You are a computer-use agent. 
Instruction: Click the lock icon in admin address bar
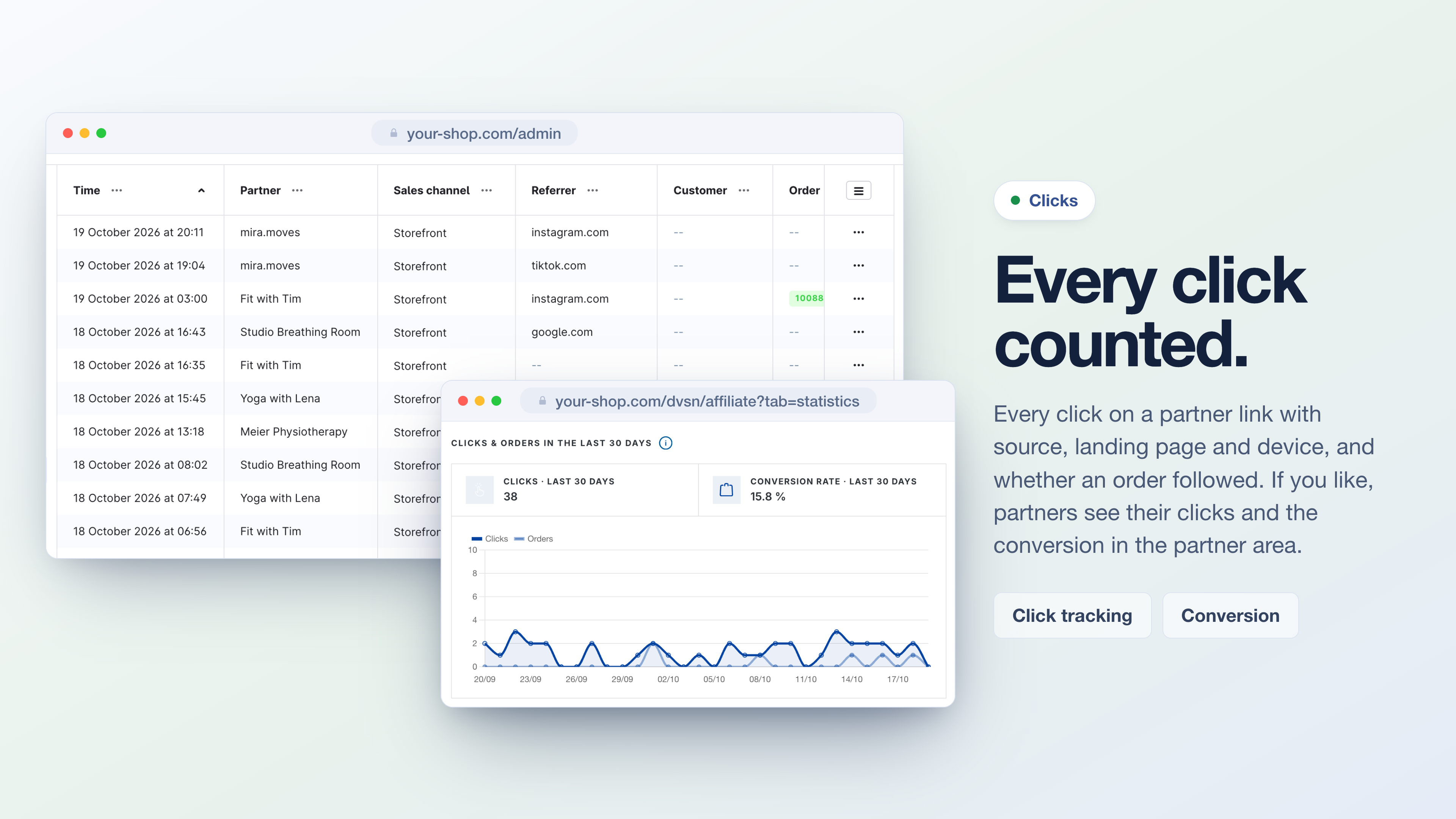pos(394,133)
